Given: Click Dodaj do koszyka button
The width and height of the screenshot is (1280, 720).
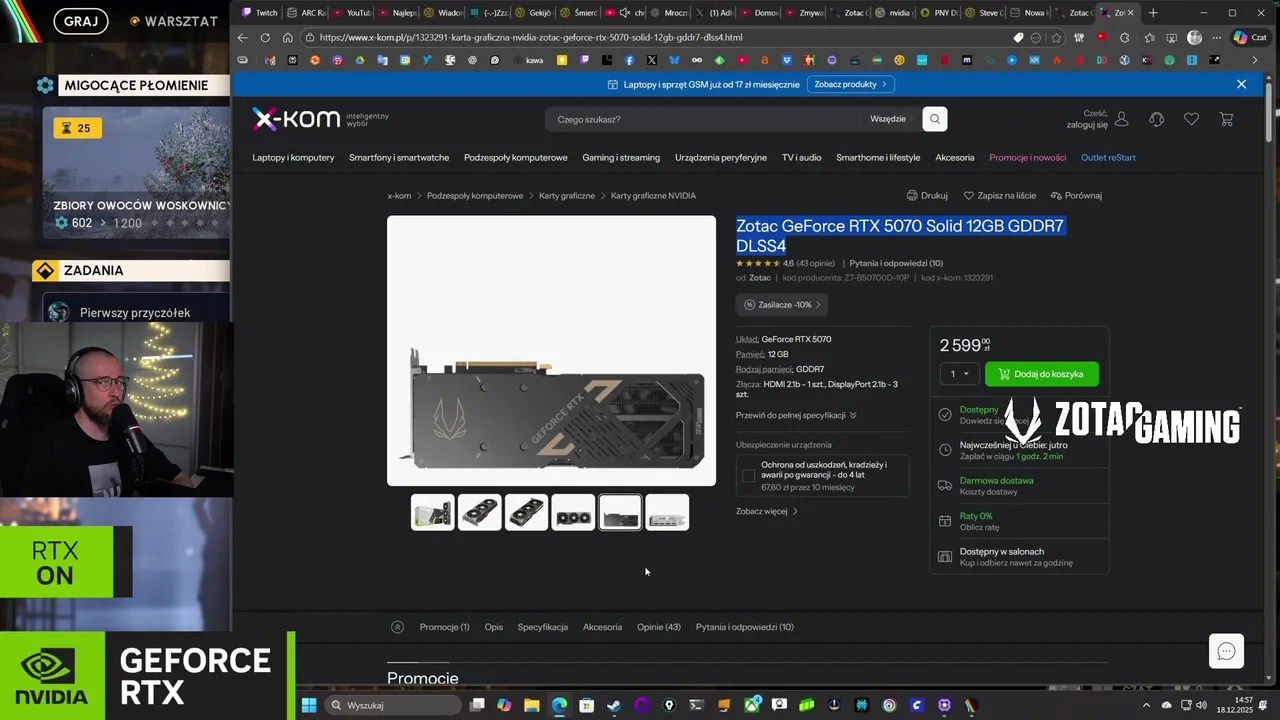Looking at the screenshot, I should 1041,374.
